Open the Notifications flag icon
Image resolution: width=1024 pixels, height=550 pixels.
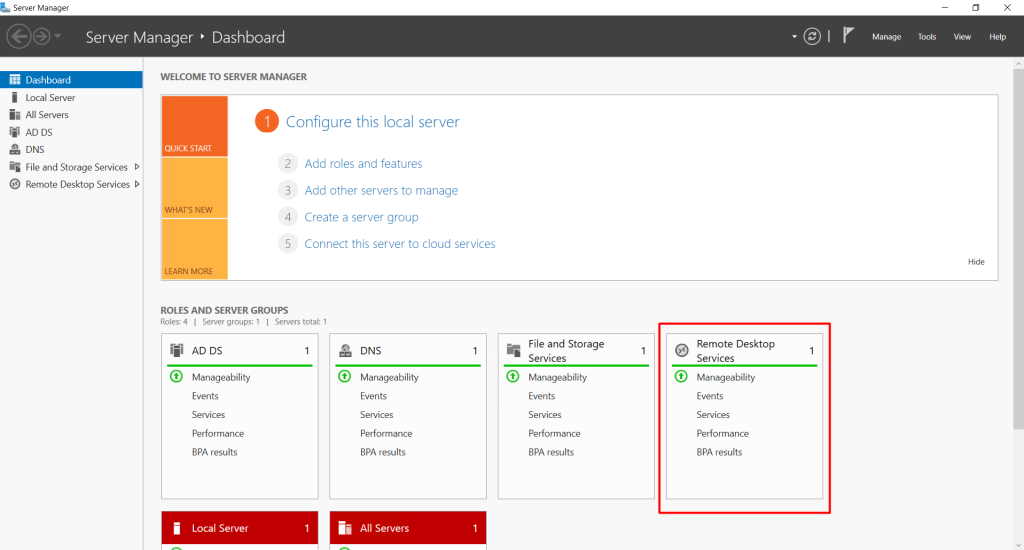(x=848, y=36)
